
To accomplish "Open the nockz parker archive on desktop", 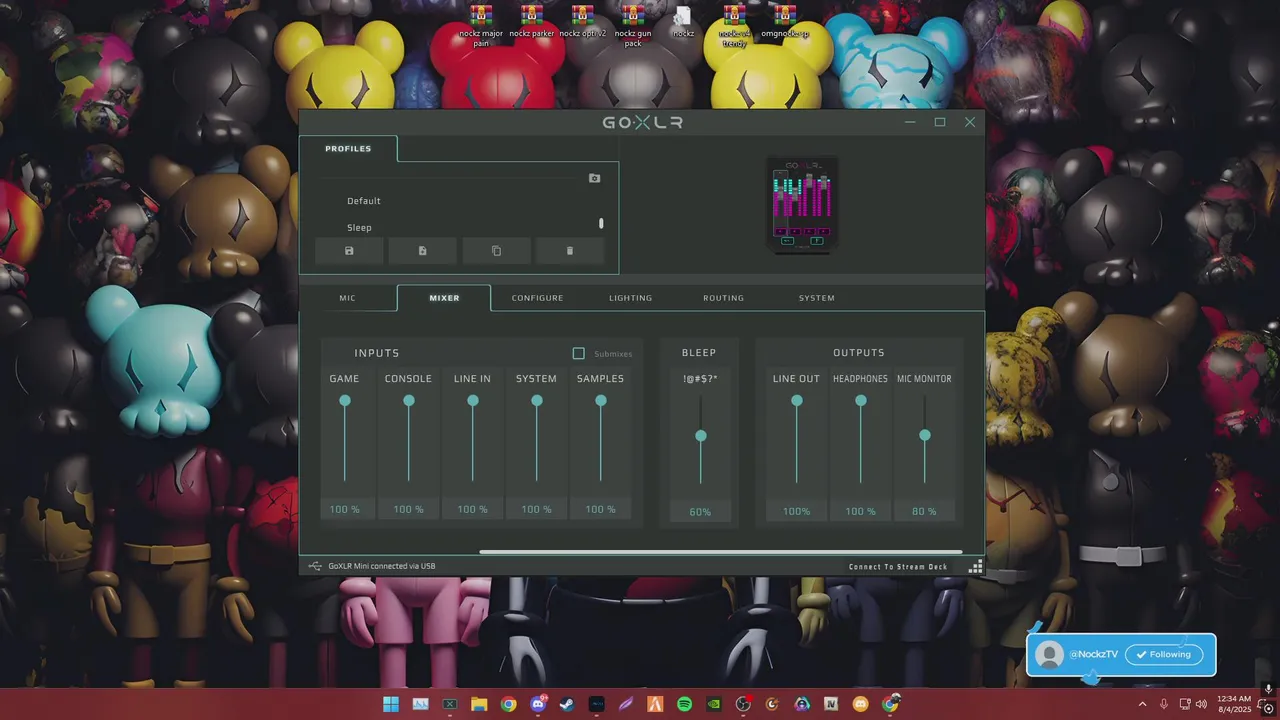I will (x=531, y=22).
